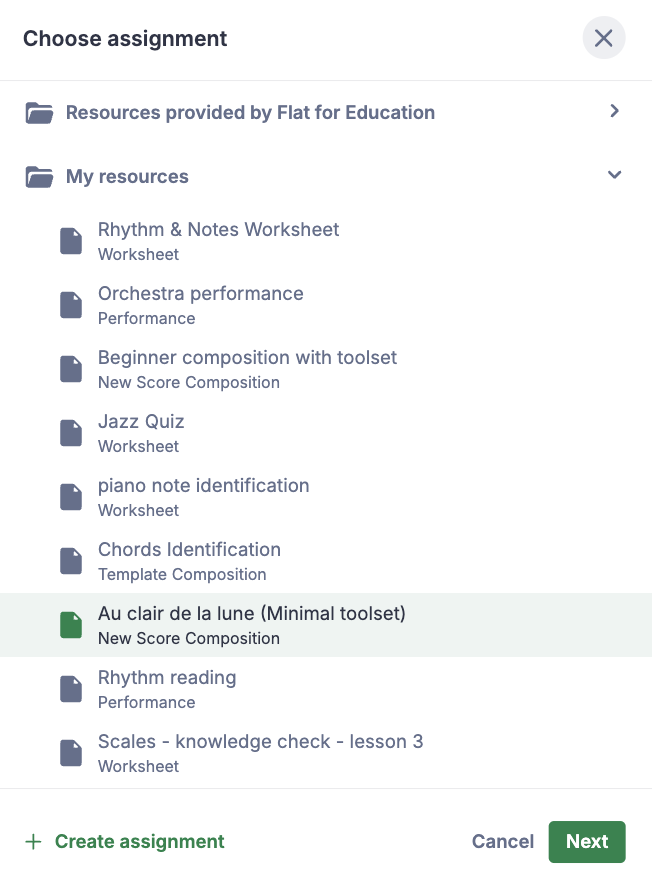Click the folder icon for Resources provided by Flat
Image resolution: width=652 pixels, height=886 pixels.
[39, 113]
